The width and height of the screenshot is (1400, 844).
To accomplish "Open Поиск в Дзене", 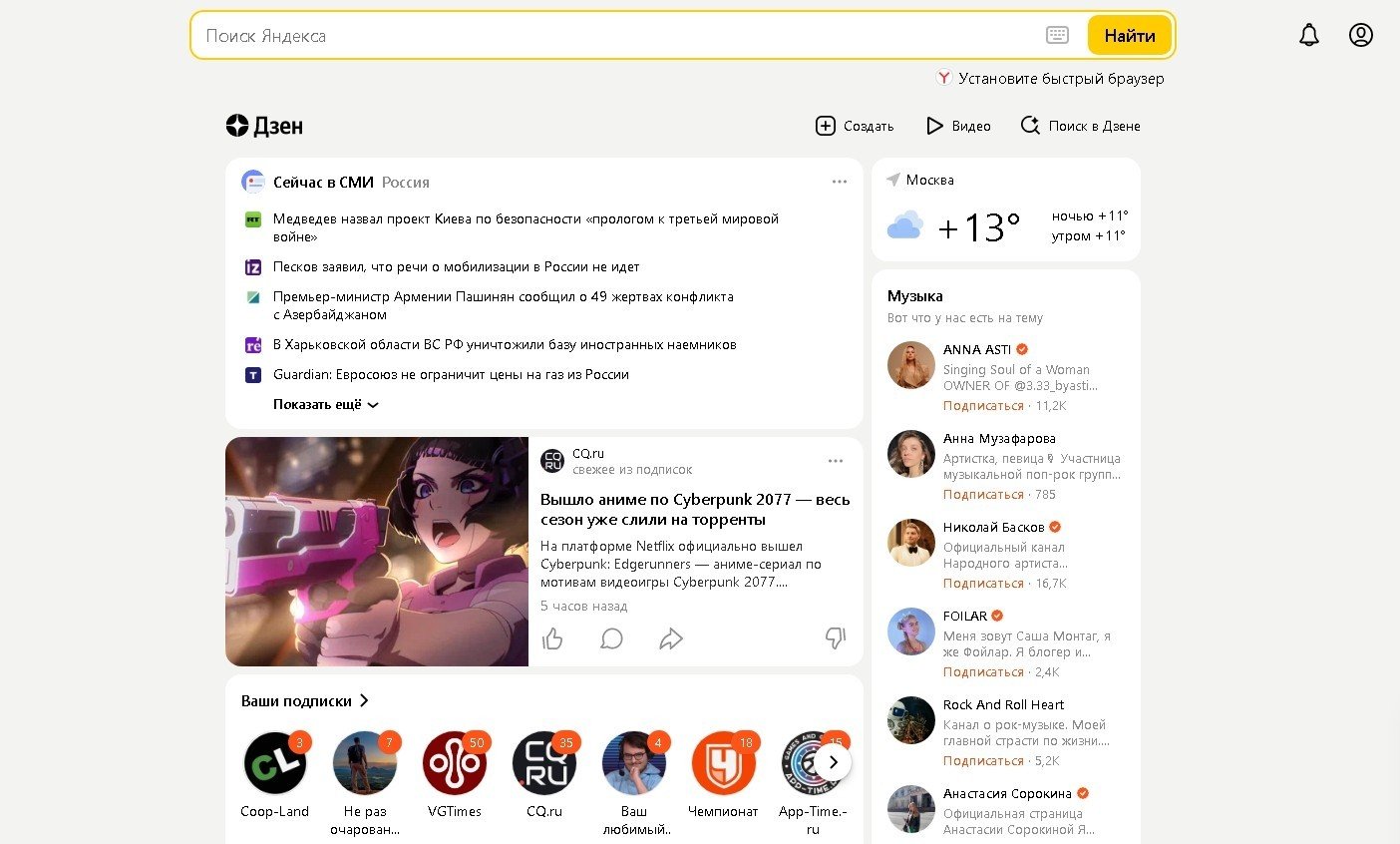I will click(1080, 126).
